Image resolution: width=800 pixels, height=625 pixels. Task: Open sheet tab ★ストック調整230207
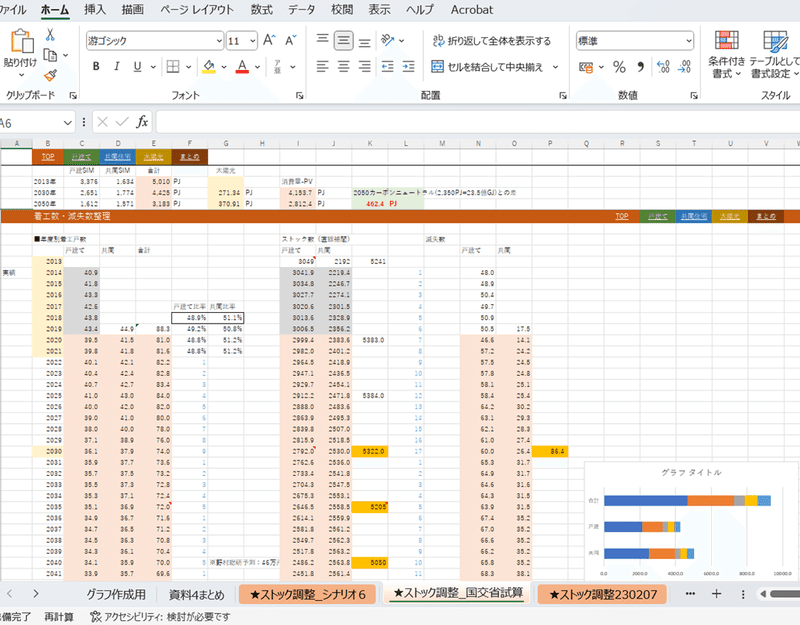[x=602, y=594]
